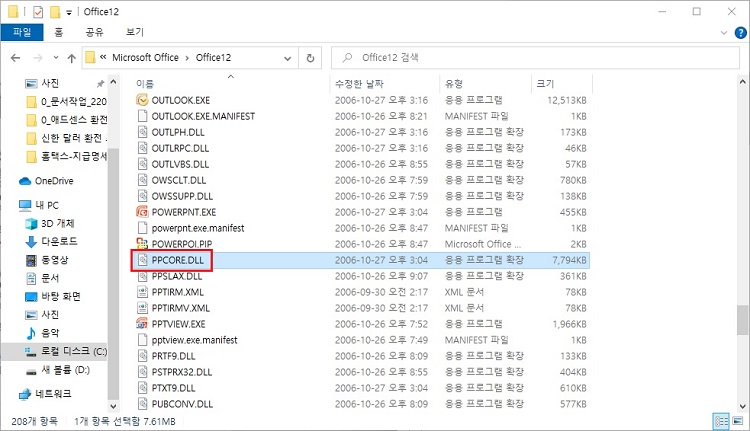Select the file PSTPRX32.DLL
Viewport: 750px width, 431px height.
(181, 372)
